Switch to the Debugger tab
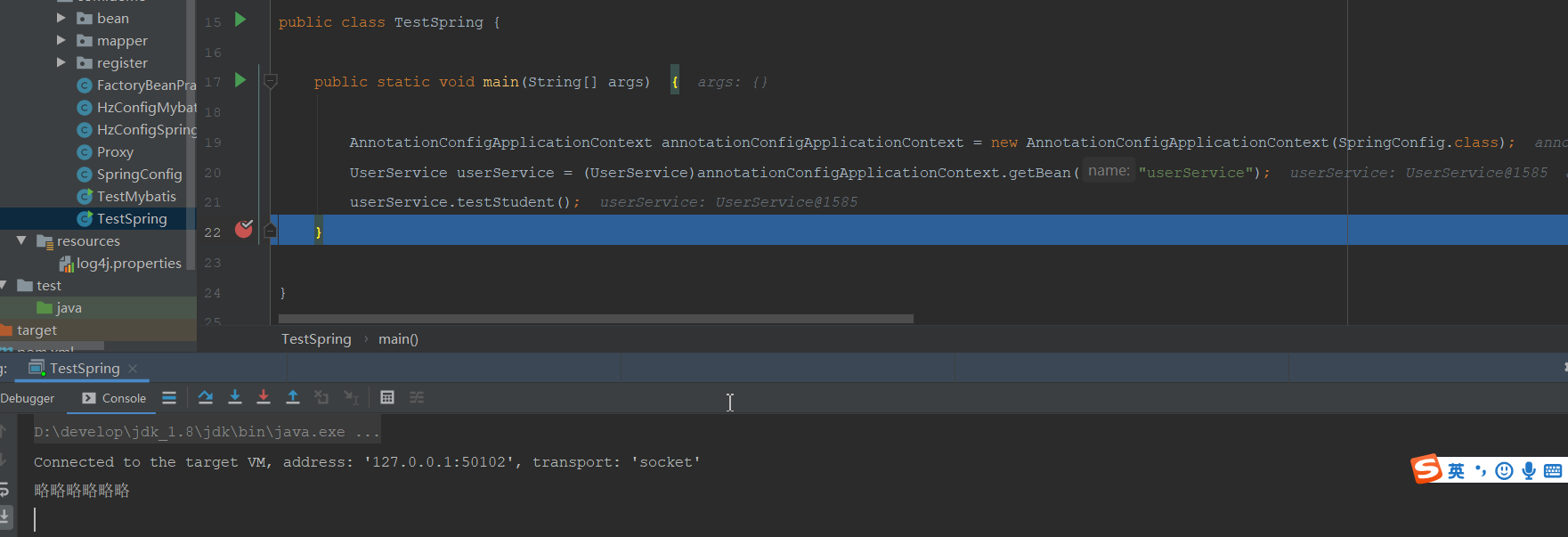 click(28, 398)
